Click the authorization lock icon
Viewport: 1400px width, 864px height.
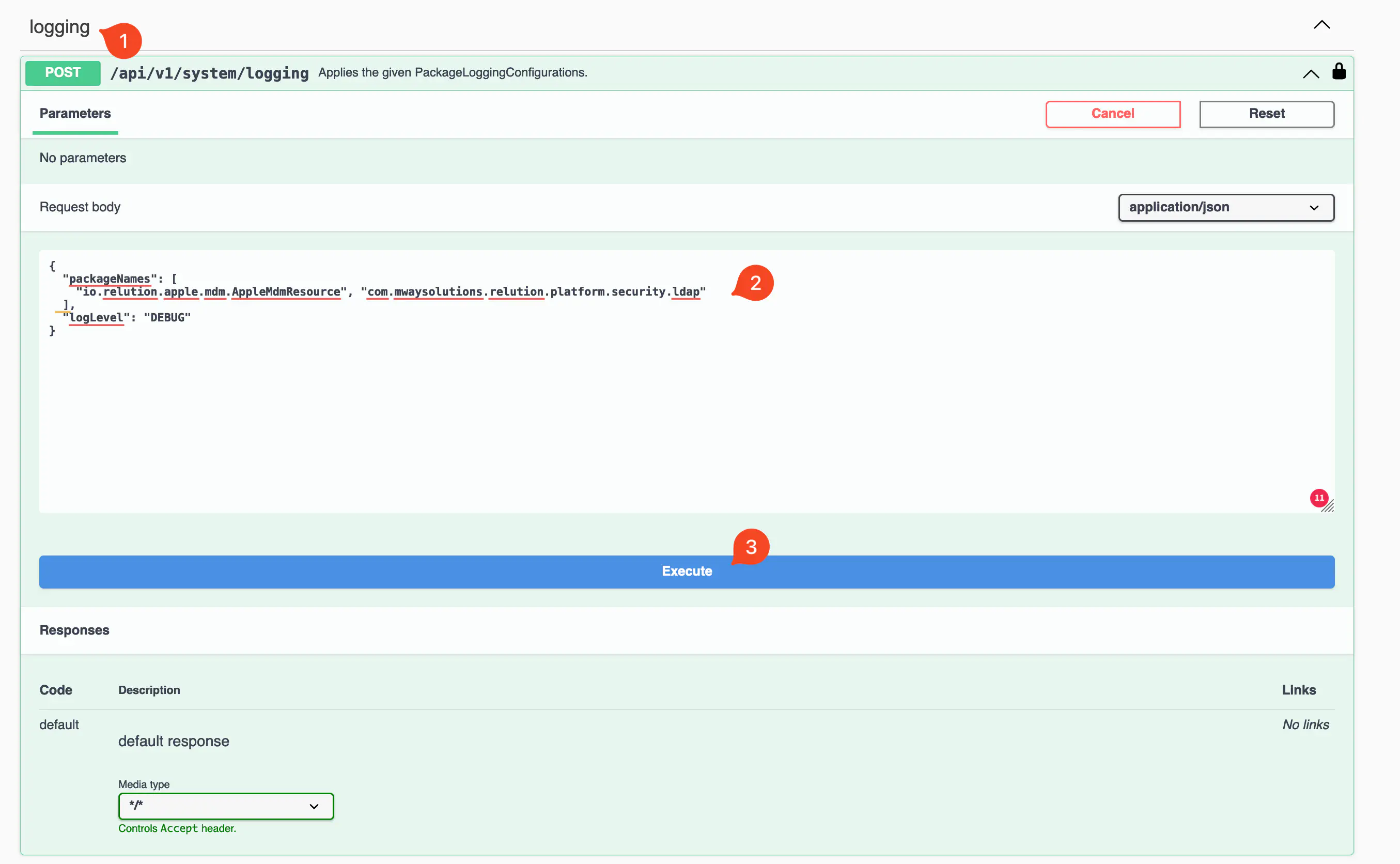coord(1339,71)
